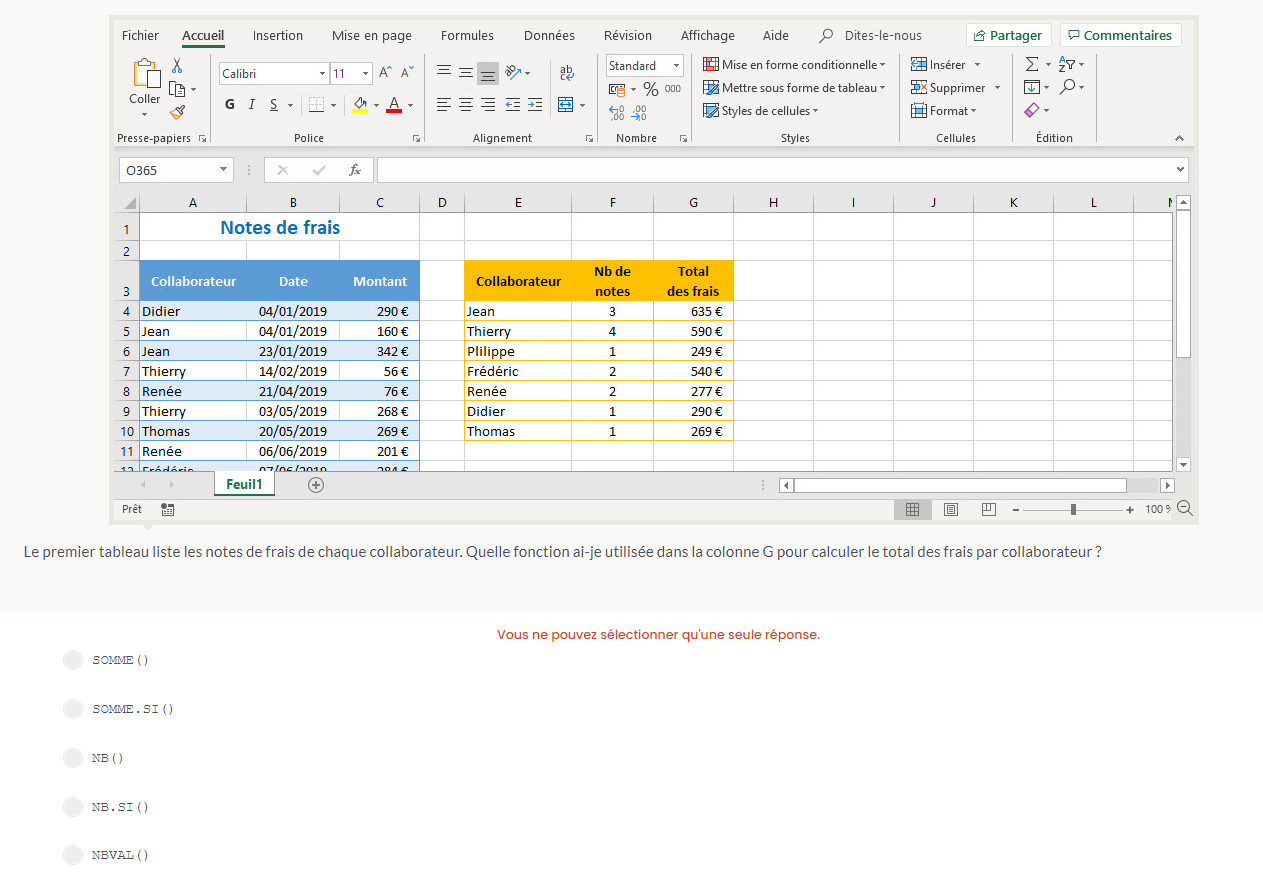Select the Feuil1 sheet tab

[x=244, y=484]
